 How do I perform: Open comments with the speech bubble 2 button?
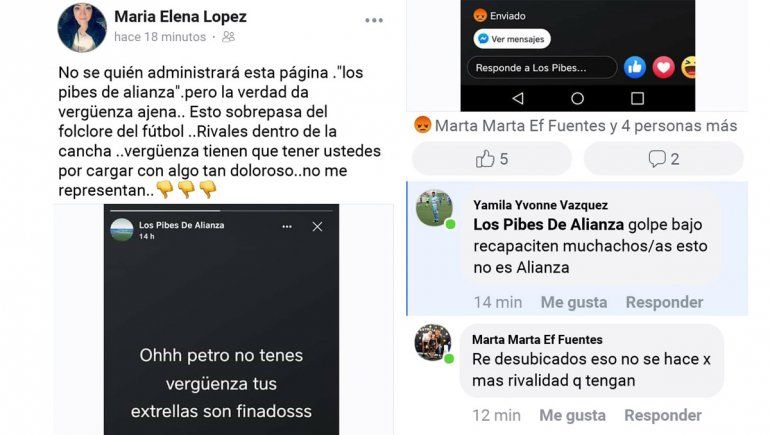(663, 159)
